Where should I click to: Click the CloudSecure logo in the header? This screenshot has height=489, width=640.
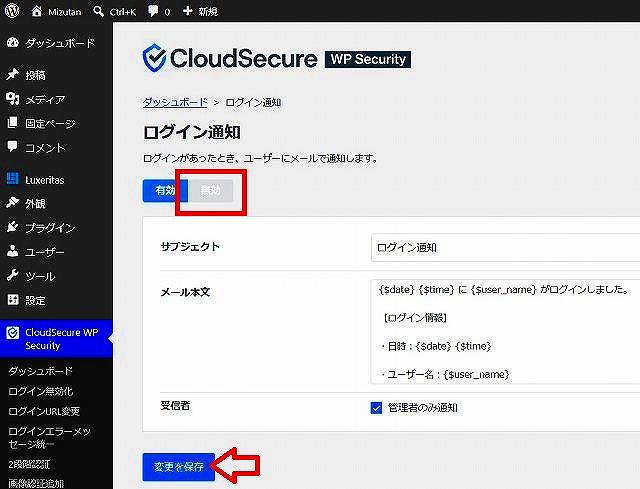230,58
